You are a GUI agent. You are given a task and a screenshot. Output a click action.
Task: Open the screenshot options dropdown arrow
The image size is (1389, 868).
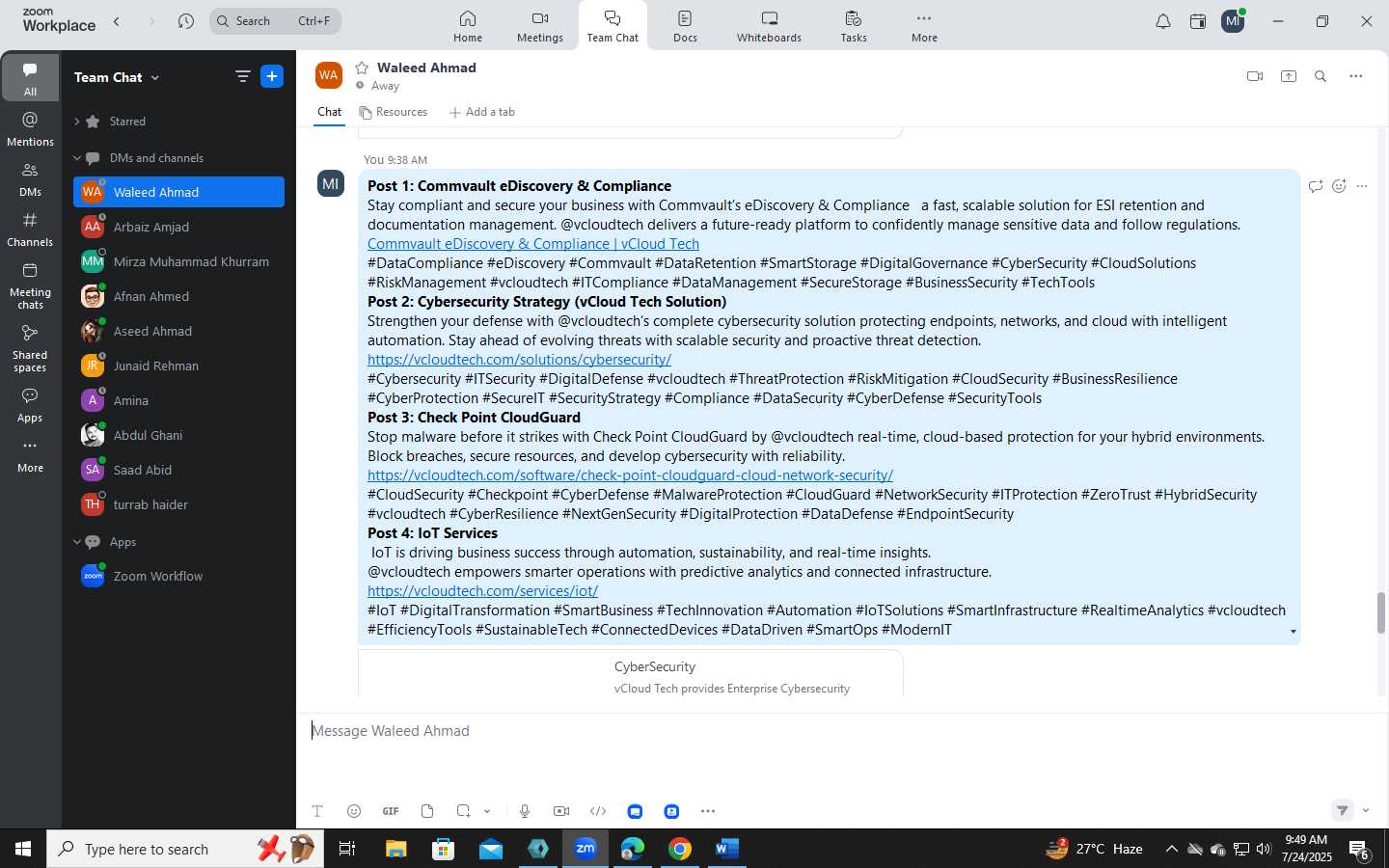[x=487, y=811]
